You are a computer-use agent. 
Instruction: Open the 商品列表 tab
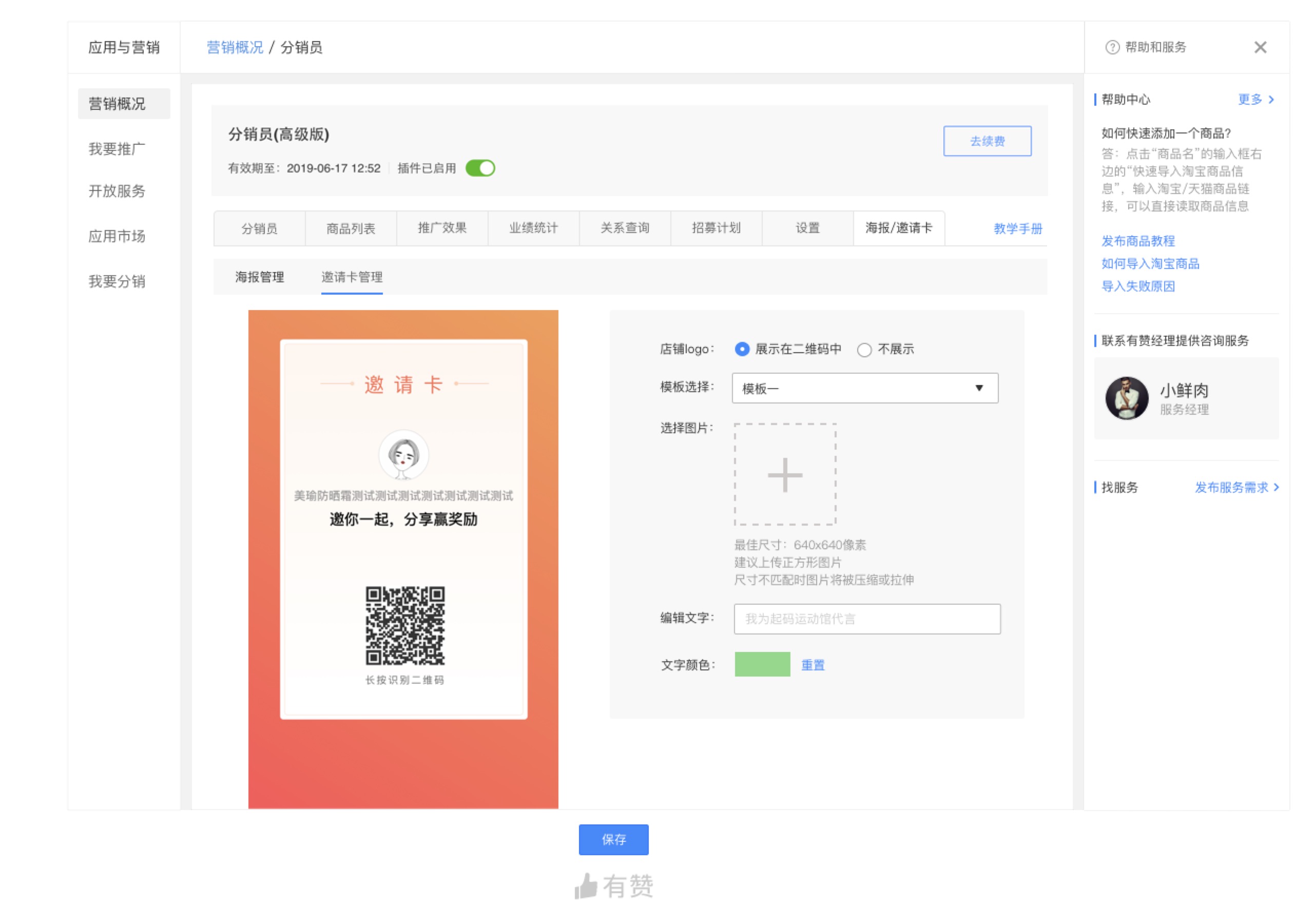coord(351,228)
